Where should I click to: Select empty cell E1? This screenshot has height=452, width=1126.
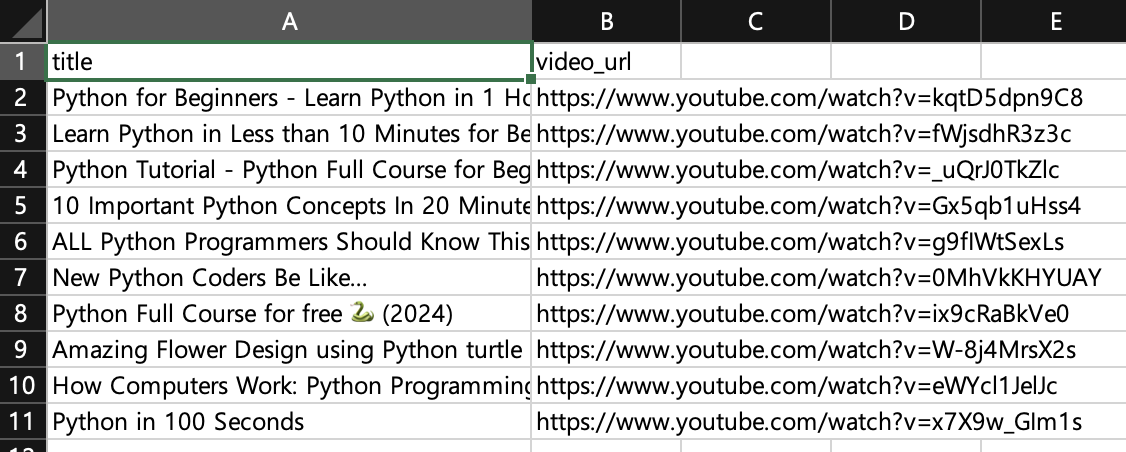(1053, 61)
